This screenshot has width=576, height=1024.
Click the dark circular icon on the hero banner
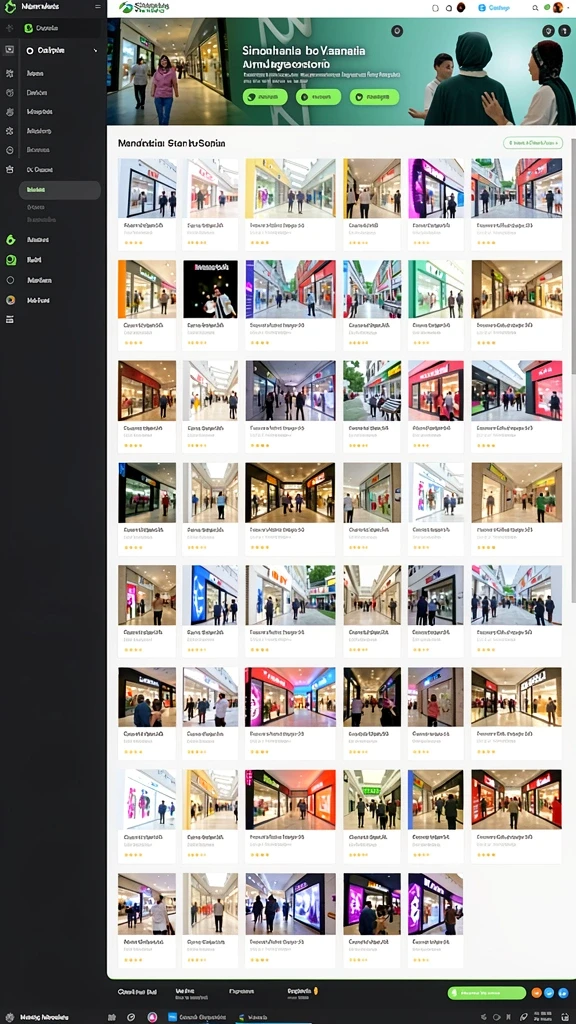pyautogui.click(x=396, y=31)
